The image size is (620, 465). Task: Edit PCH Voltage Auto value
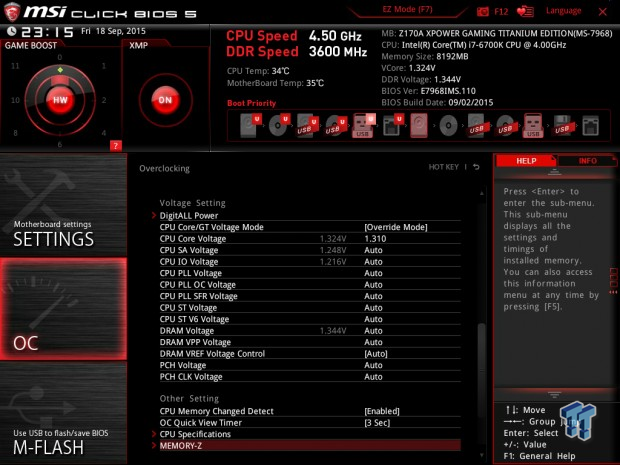click(x=373, y=365)
